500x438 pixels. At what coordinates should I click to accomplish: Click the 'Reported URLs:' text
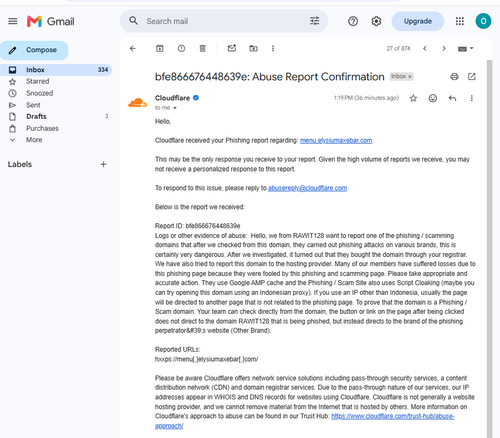pyautogui.click(x=177, y=350)
